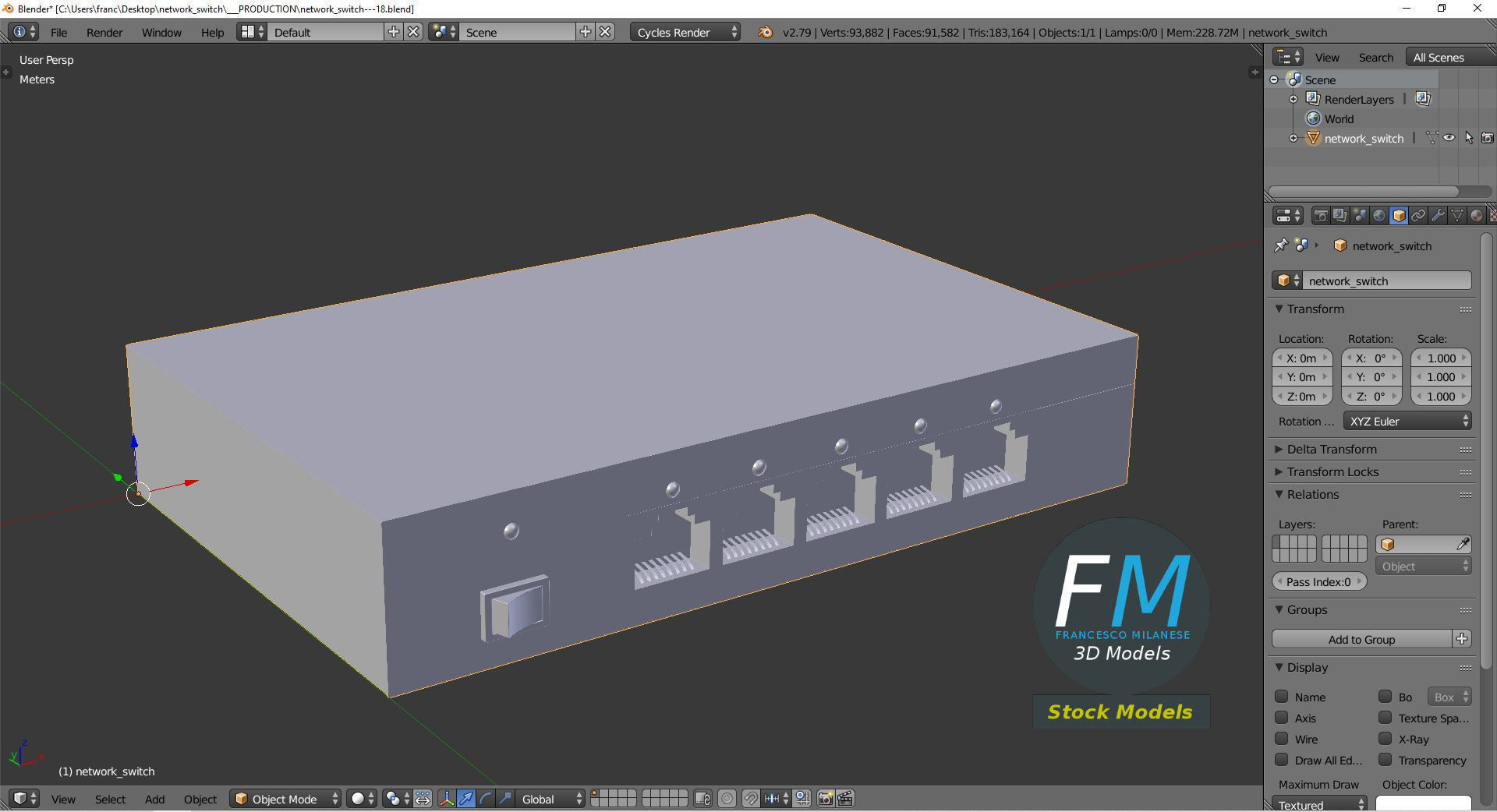1497x812 pixels.
Task: Select the translate manipulator arrow icon
Action: [466, 799]
